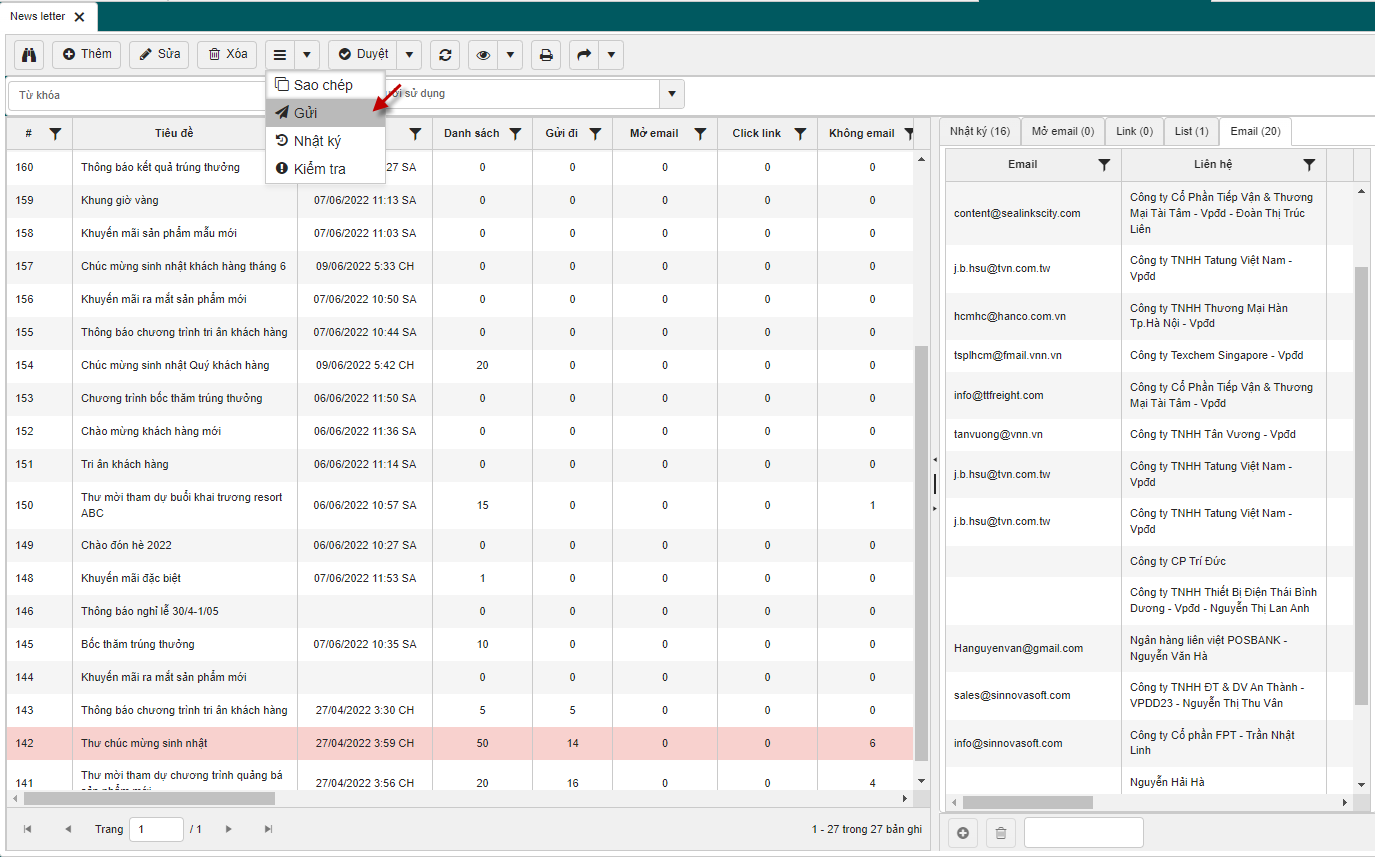This screenshot has width=1375, height=857.
Task: Click main grid vertical scrollbar thumb
Action: [921, 555]
